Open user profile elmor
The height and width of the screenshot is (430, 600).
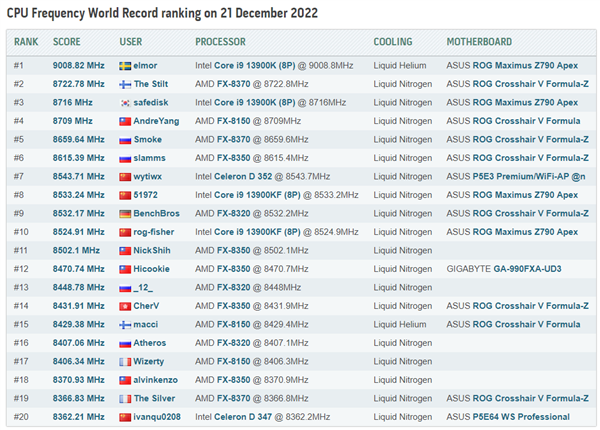click(145, 65)
